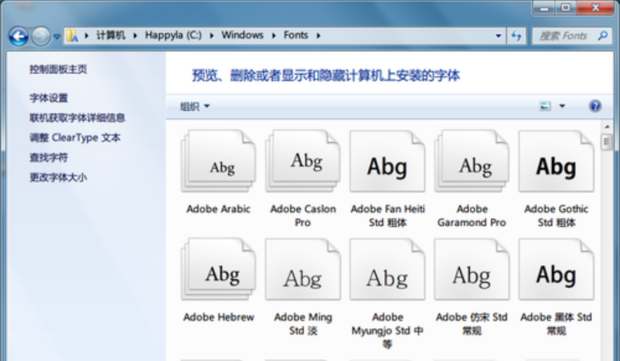The height and width of the screenshot is (361, 620).
Task: Select Adobe Gothic Std font icon
Action: 556,162
